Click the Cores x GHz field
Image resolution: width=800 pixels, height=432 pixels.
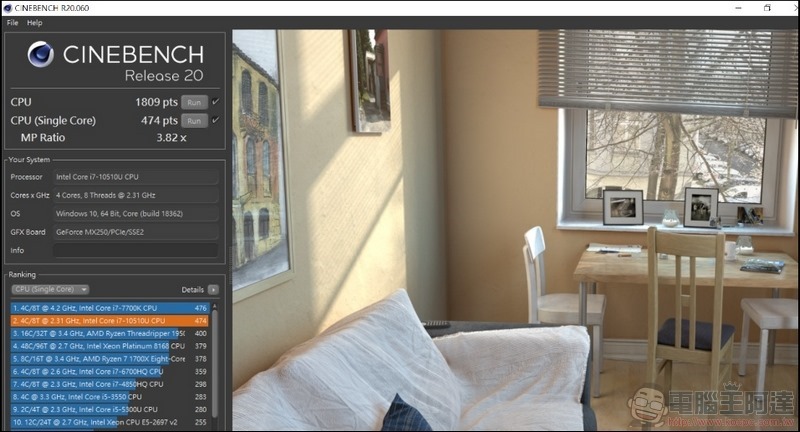coord(136,195)
